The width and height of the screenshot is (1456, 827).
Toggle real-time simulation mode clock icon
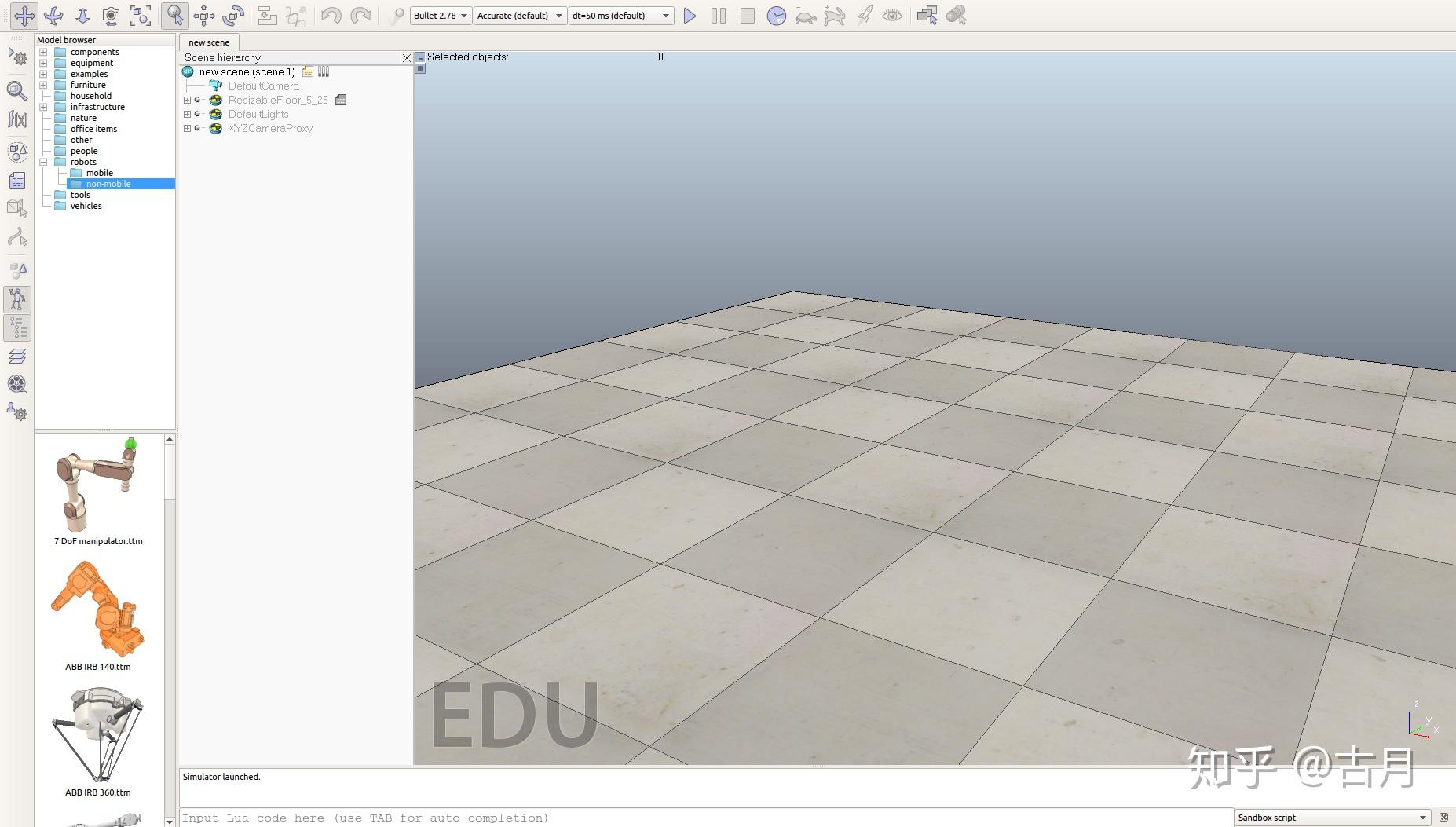(776, 16)
